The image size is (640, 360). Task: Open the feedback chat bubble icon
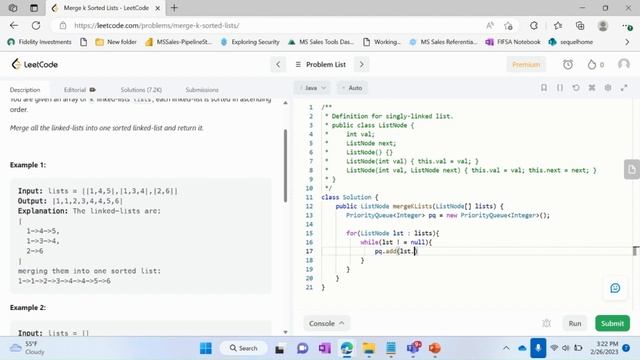pyautogui.click(x=615, y=288)
